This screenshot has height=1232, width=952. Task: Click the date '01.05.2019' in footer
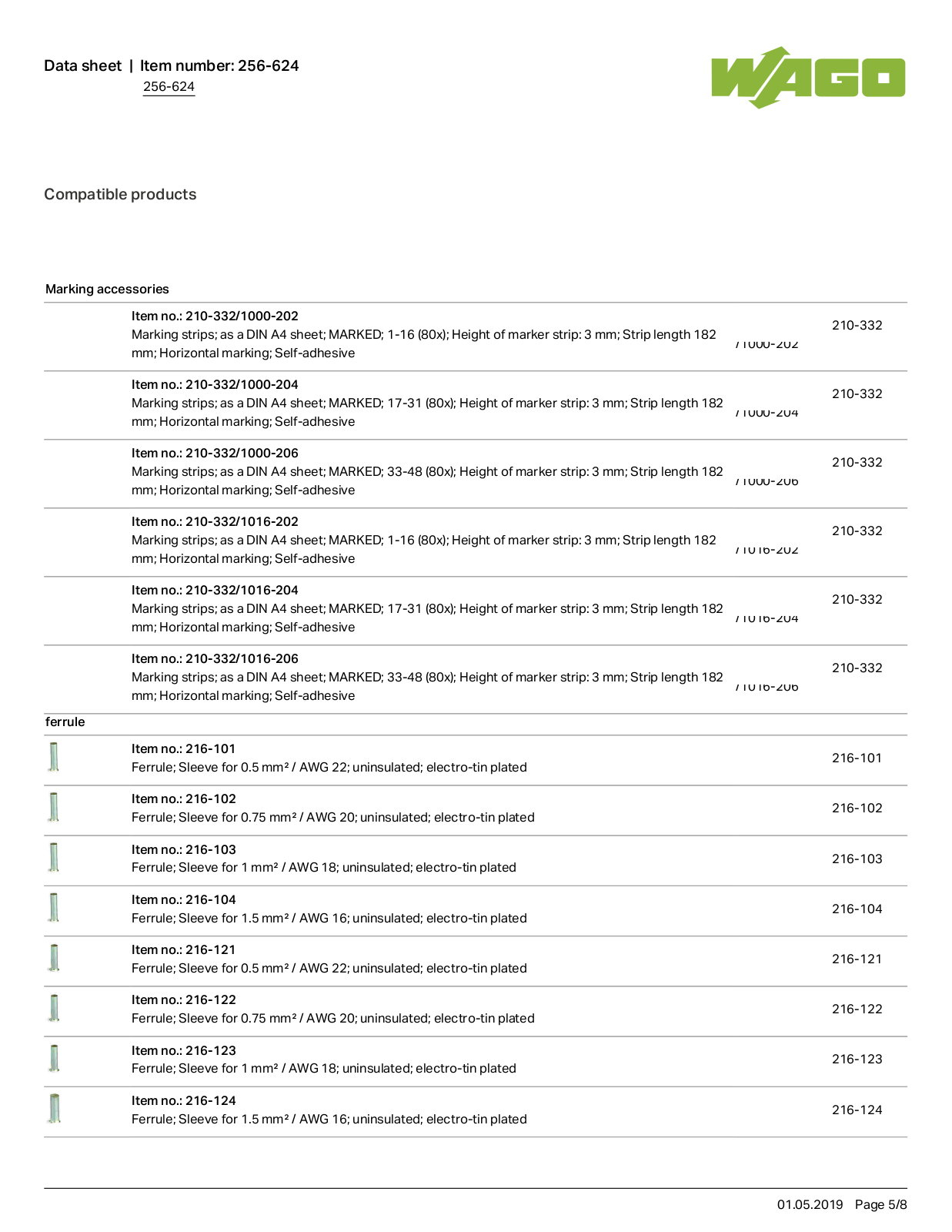(810, 1204)
